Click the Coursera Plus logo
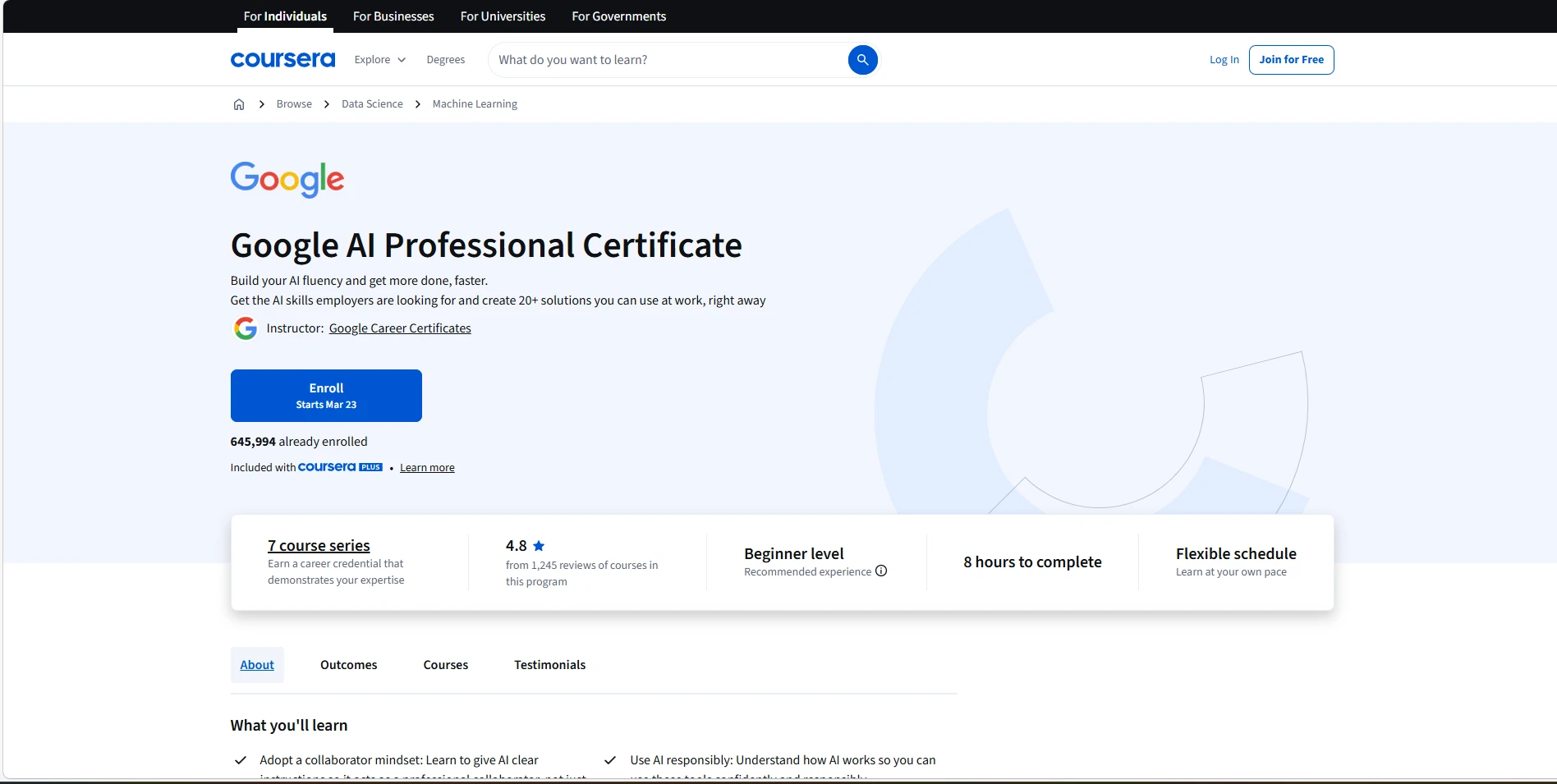The image size is (1557, 784). pos(339,467)
